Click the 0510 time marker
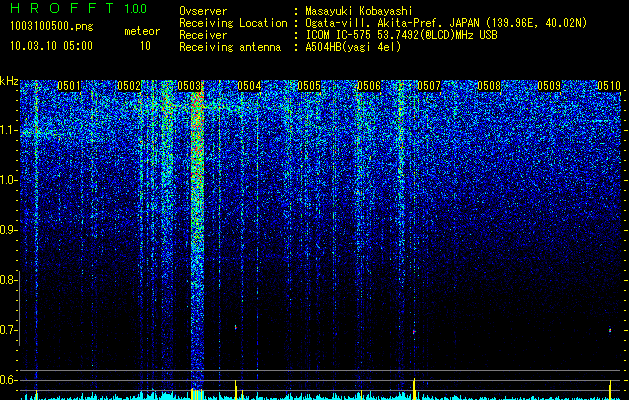Viewport: 629px width, 400px height. click(x=609, y=86)
